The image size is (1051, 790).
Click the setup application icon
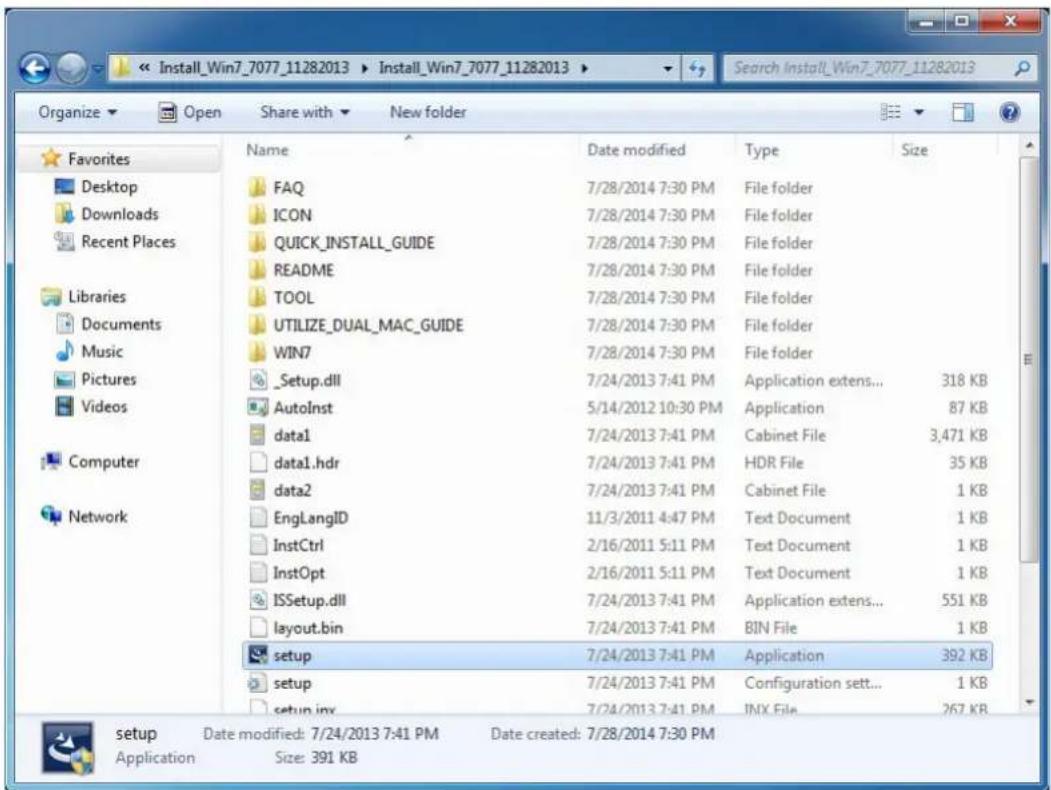click(x=258, y=655)
